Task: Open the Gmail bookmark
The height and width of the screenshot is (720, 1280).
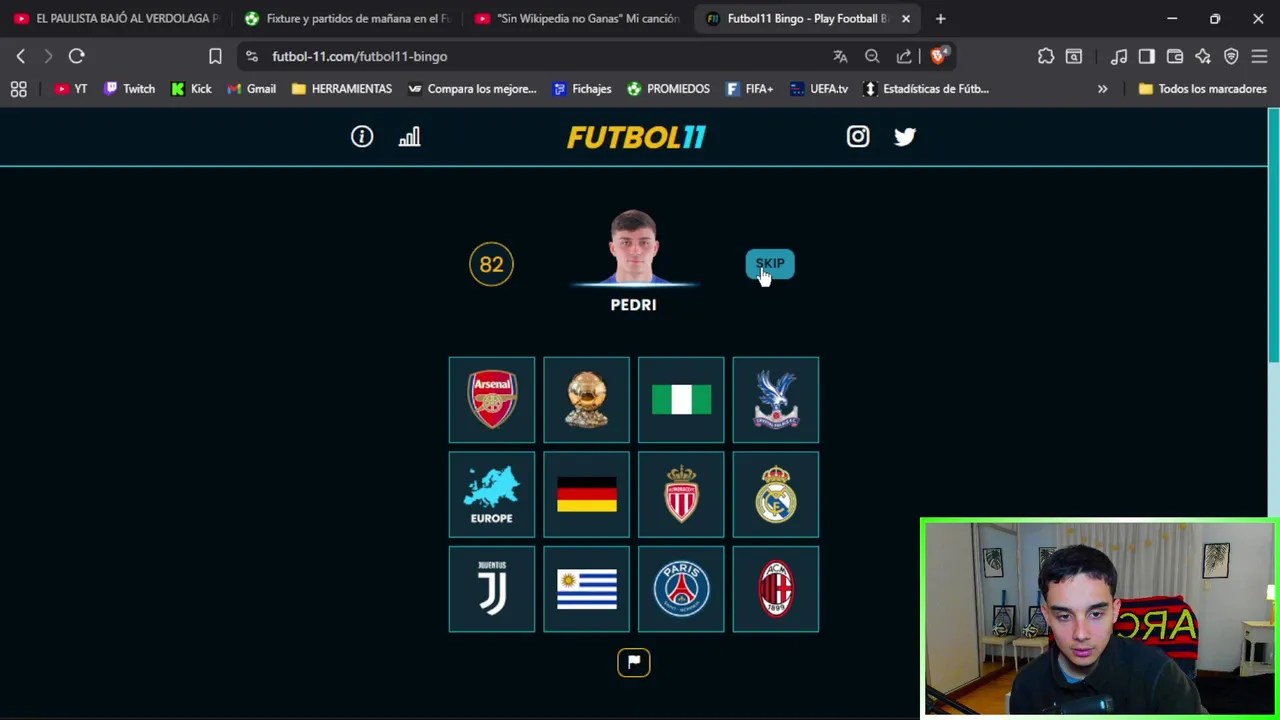Action: pos(251,89)
